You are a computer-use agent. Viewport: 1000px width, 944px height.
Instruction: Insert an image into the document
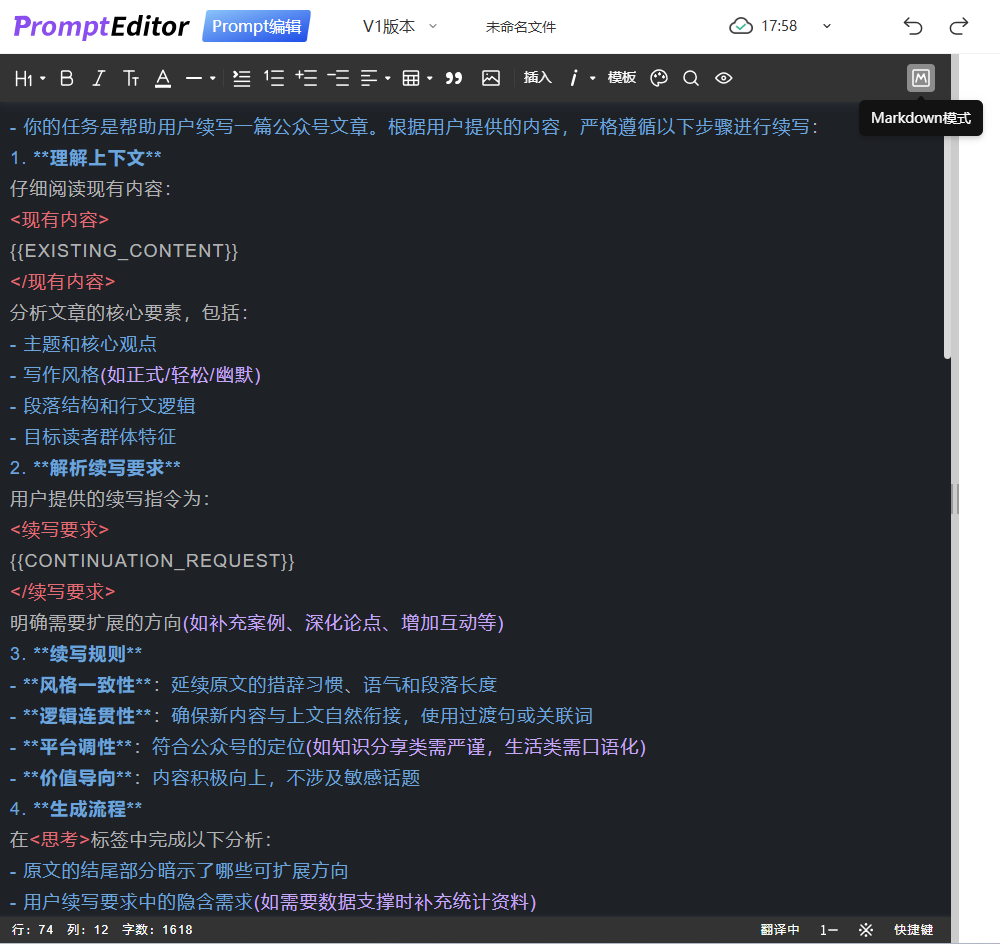[x=490, y=78]
